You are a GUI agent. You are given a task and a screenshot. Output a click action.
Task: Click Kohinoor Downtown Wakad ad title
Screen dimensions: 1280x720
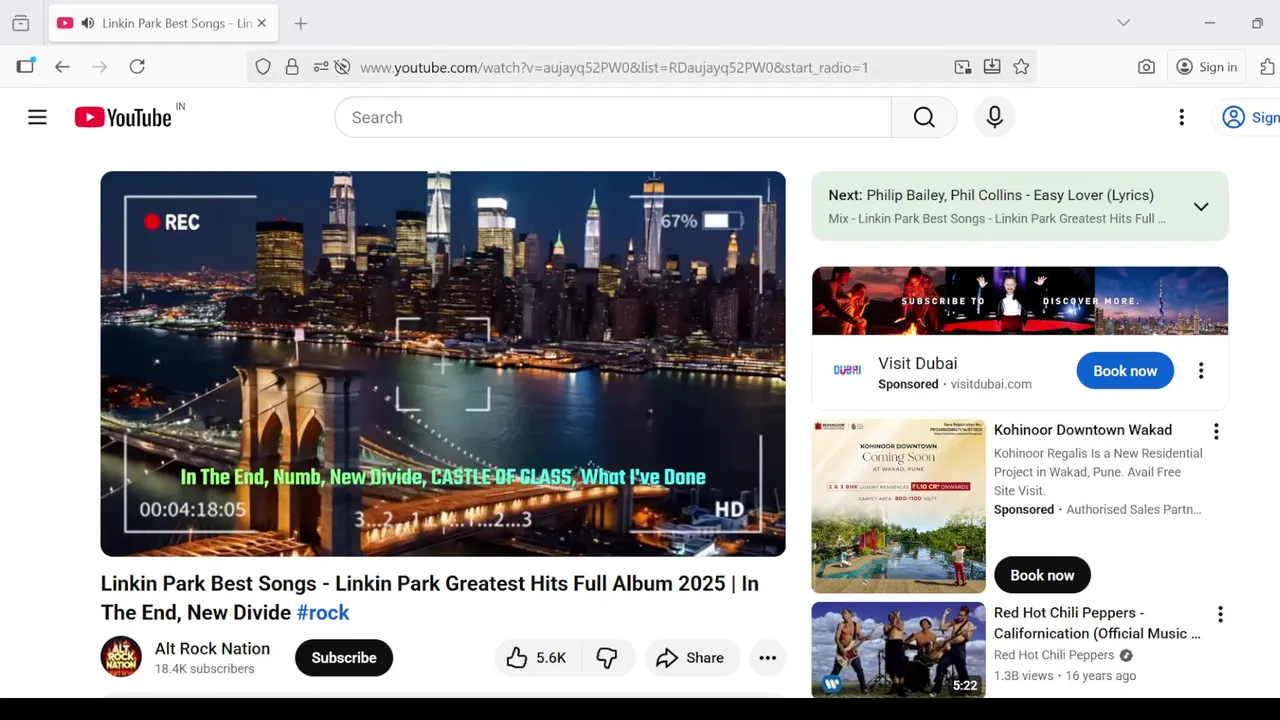click(1083, 430)
